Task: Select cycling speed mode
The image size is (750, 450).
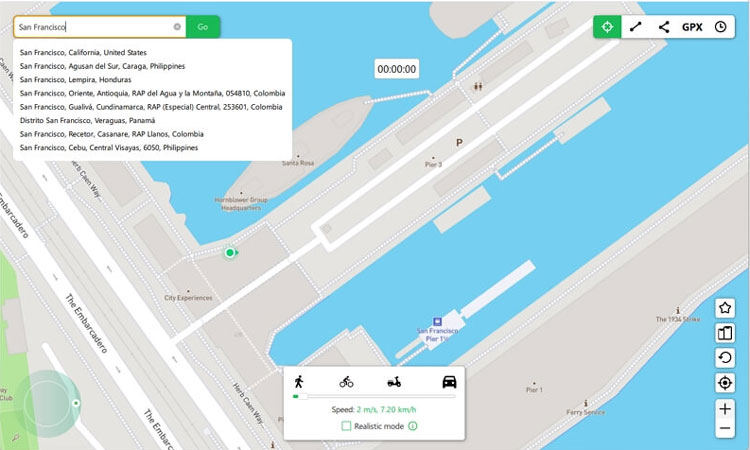Action: (346, 382)
